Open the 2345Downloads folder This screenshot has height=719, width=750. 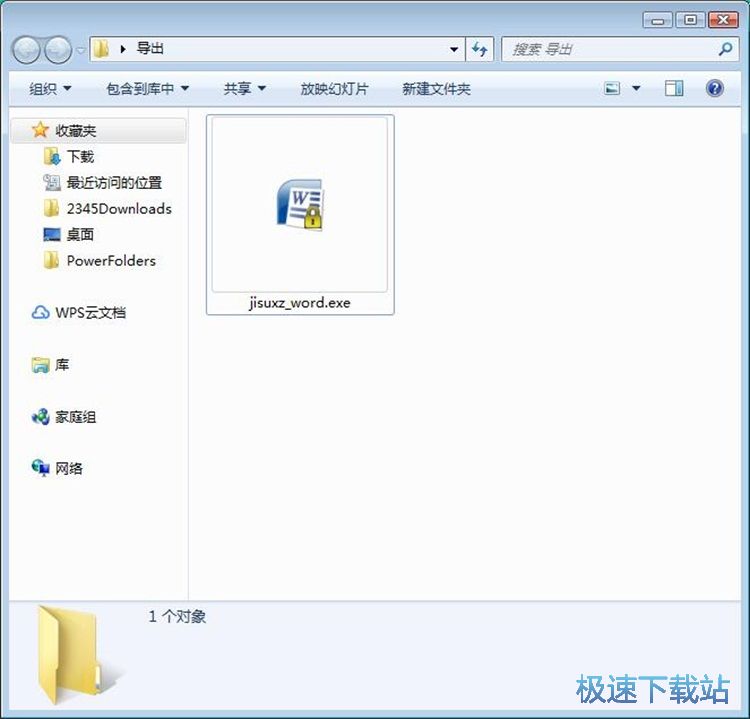tap(119, 209)
